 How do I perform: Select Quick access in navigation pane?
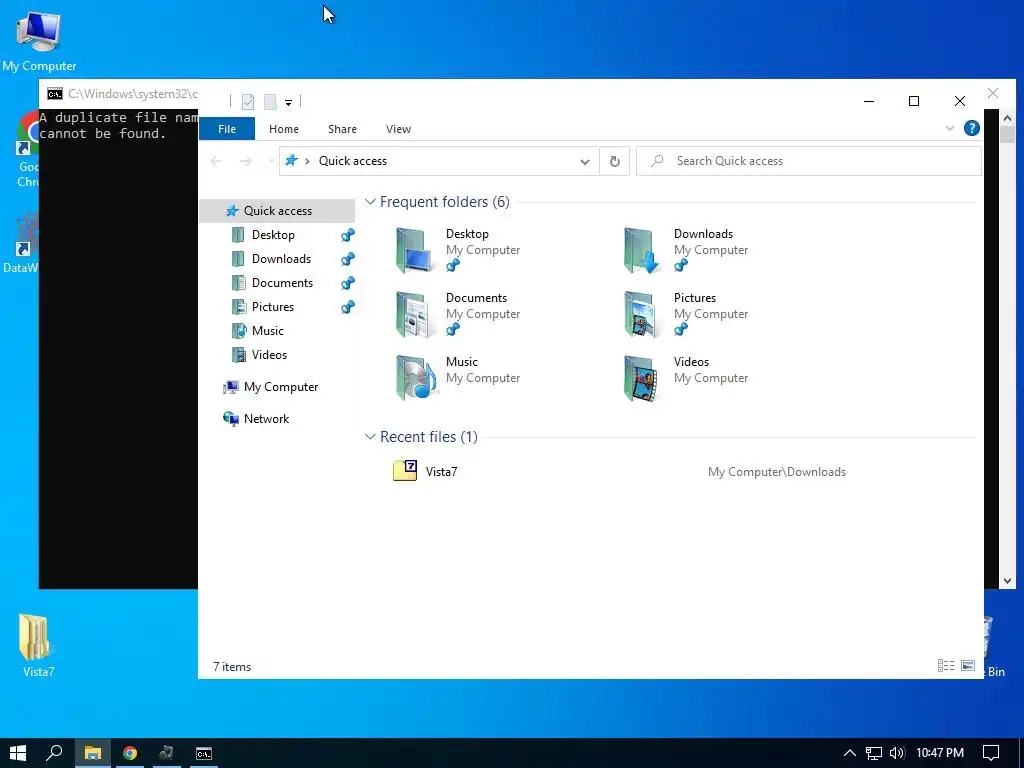[278, 210]
